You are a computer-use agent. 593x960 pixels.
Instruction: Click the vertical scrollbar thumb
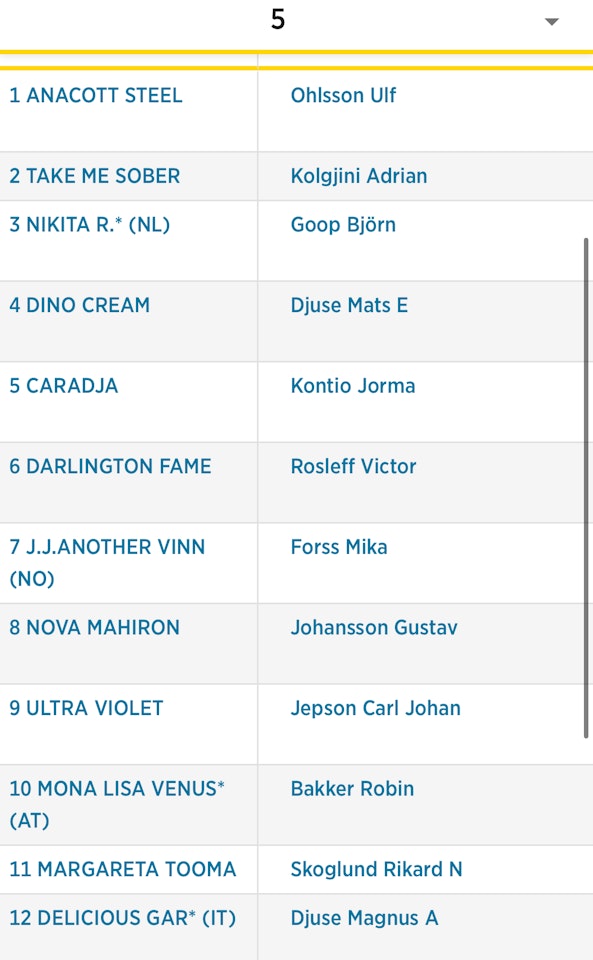[x=586, y=488]
